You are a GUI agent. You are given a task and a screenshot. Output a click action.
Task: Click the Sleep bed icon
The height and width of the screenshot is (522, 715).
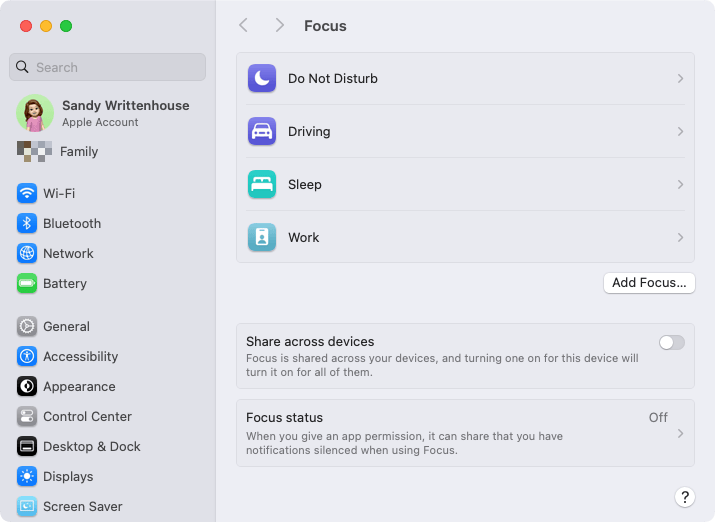pos(262,184)
